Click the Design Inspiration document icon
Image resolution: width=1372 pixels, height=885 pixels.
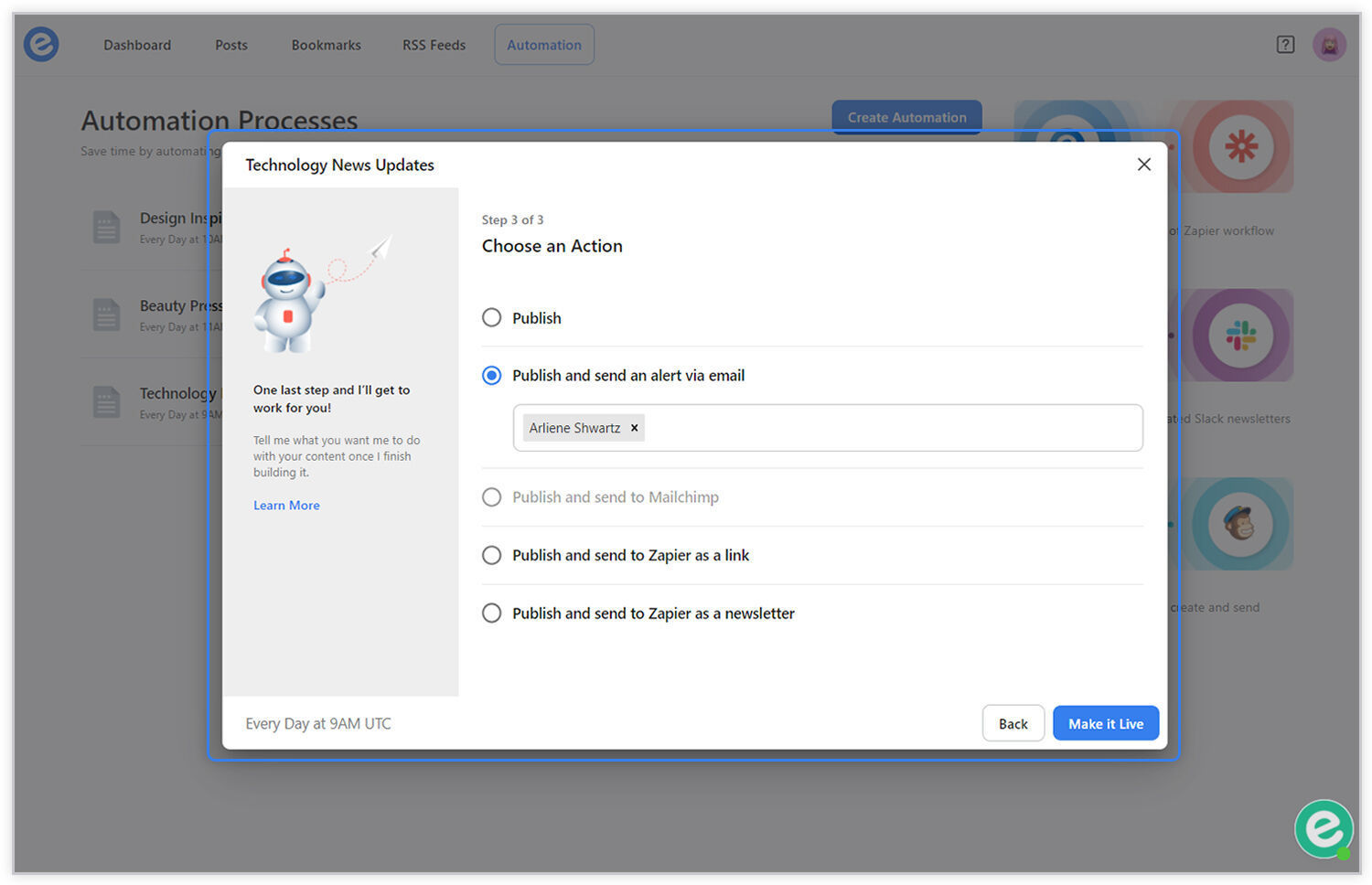tap(106, 227)
